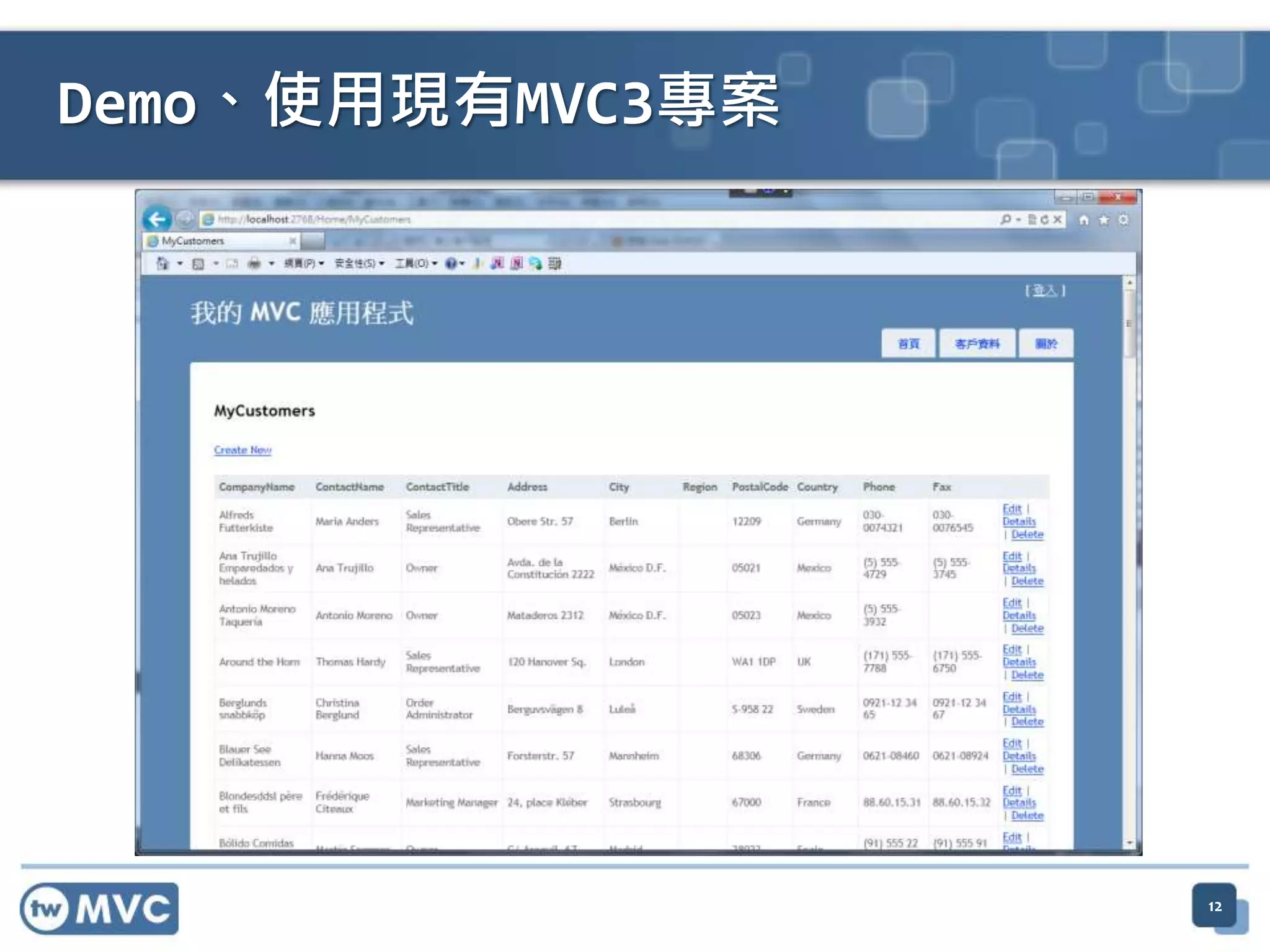Expand the Home button dropdown arrow
The height and width of the screenshot is (952, 1270).
pyautogui.click(x=180, y=264)
